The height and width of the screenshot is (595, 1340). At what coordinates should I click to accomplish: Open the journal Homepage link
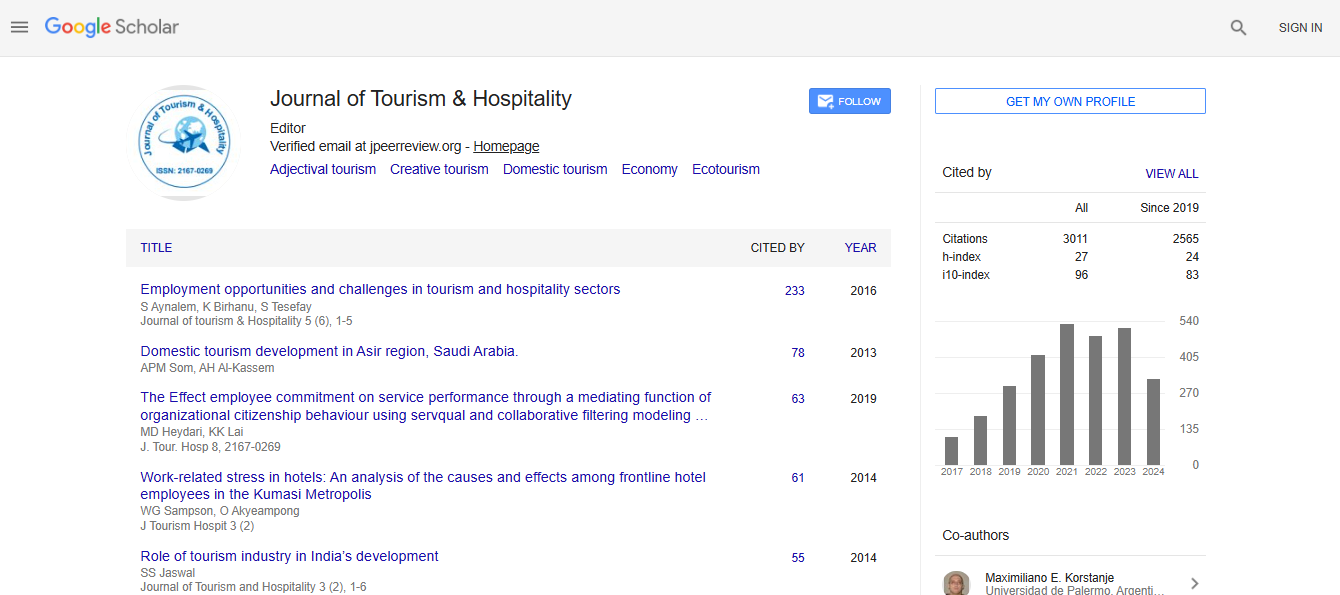506,146
